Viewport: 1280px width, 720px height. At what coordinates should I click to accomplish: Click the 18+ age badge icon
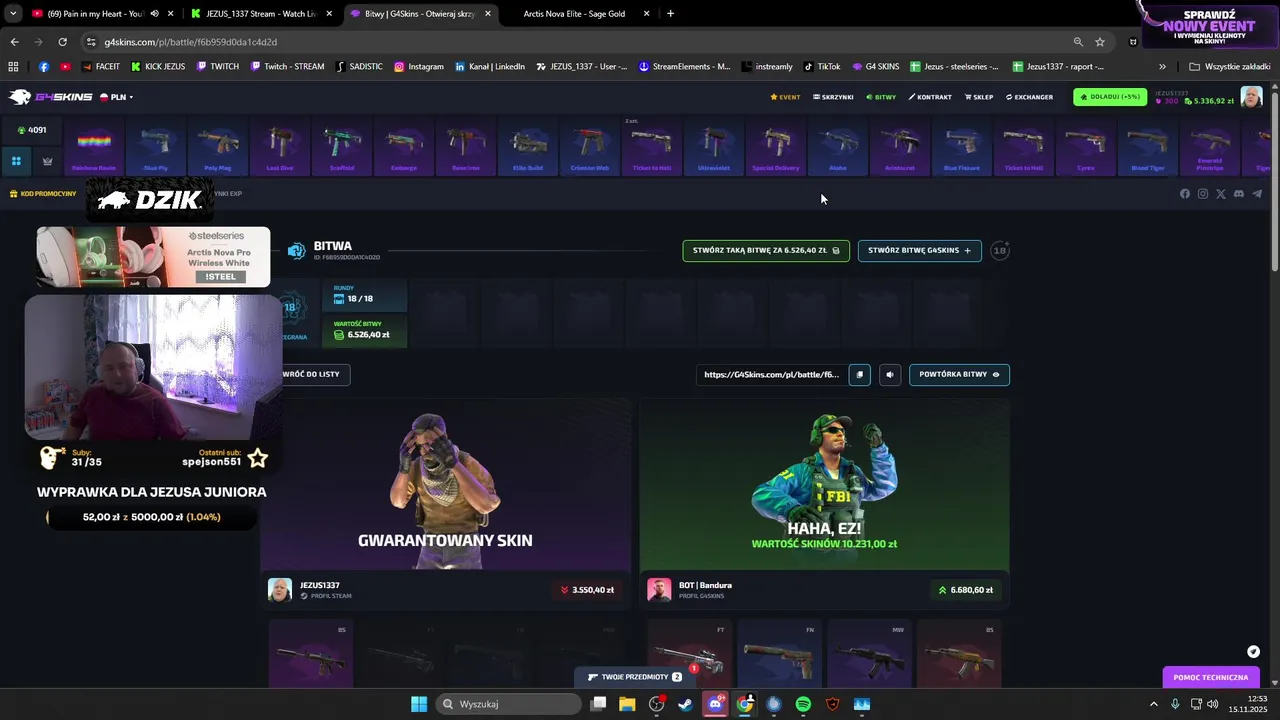tap(999, 250)
